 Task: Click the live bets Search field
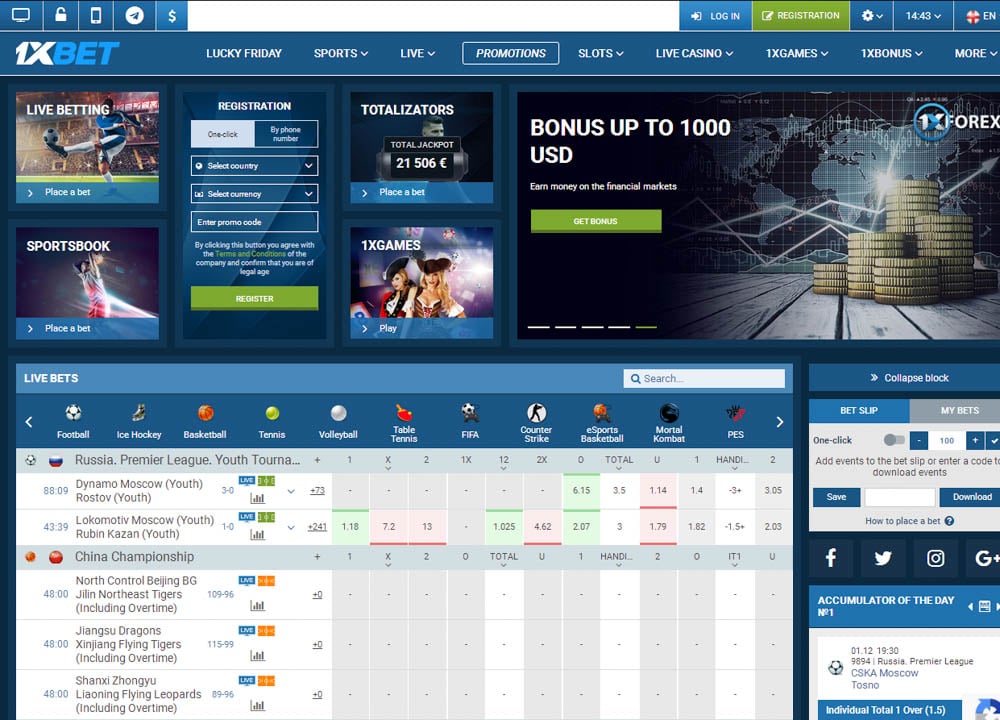[704, 378]
